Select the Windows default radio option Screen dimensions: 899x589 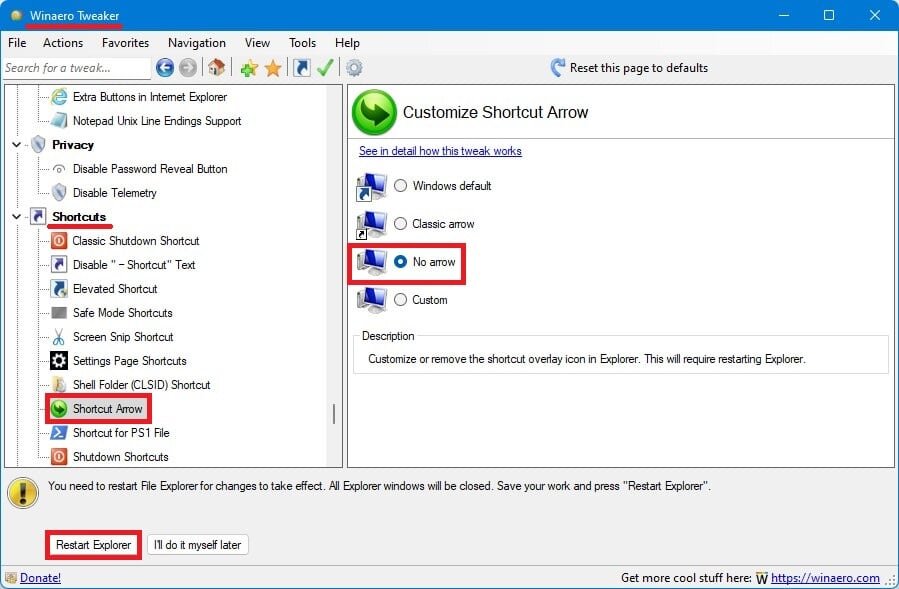(x=400, y=186)
